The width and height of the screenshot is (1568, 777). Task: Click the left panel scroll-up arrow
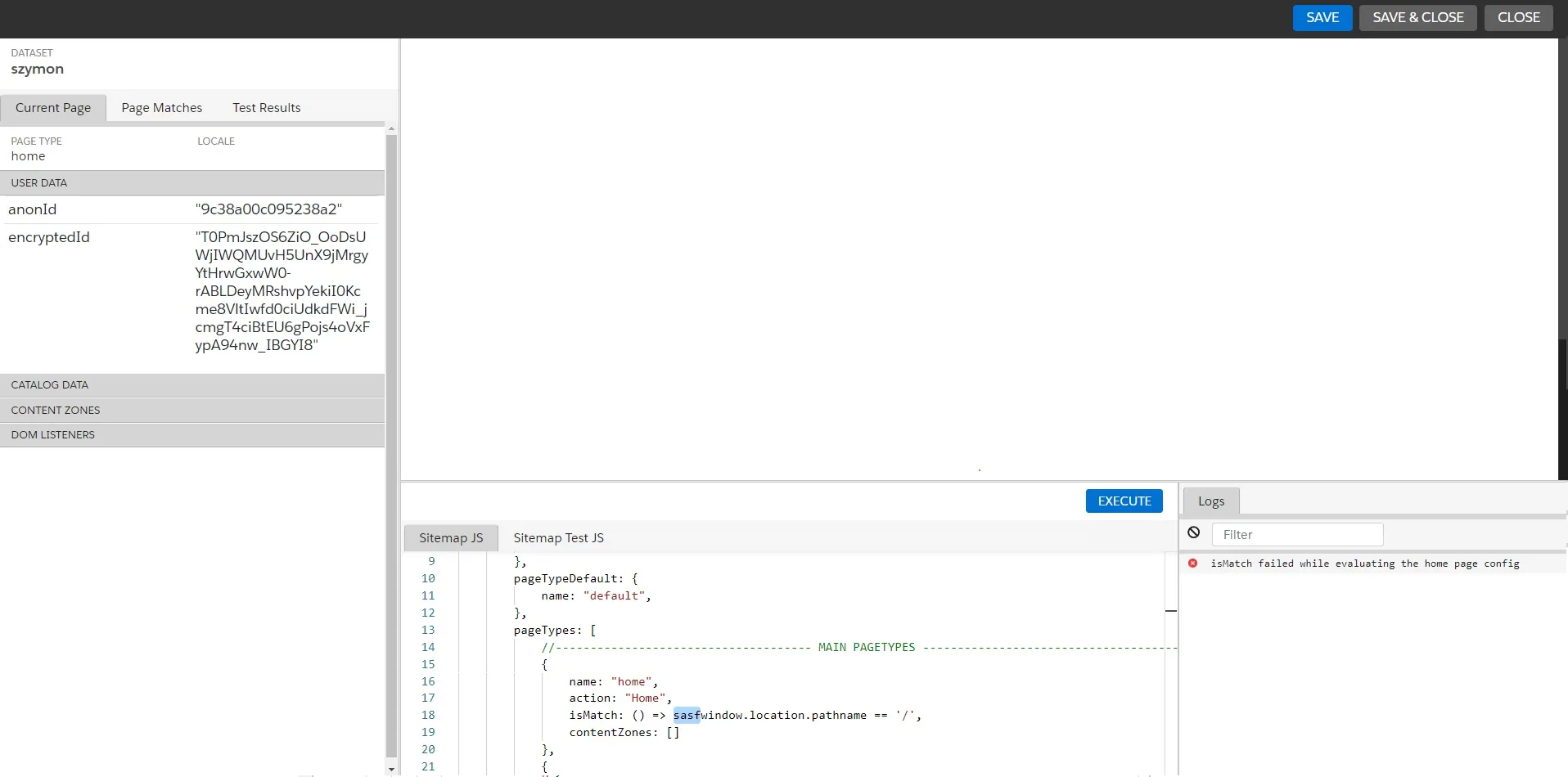(x=391, y=128)
